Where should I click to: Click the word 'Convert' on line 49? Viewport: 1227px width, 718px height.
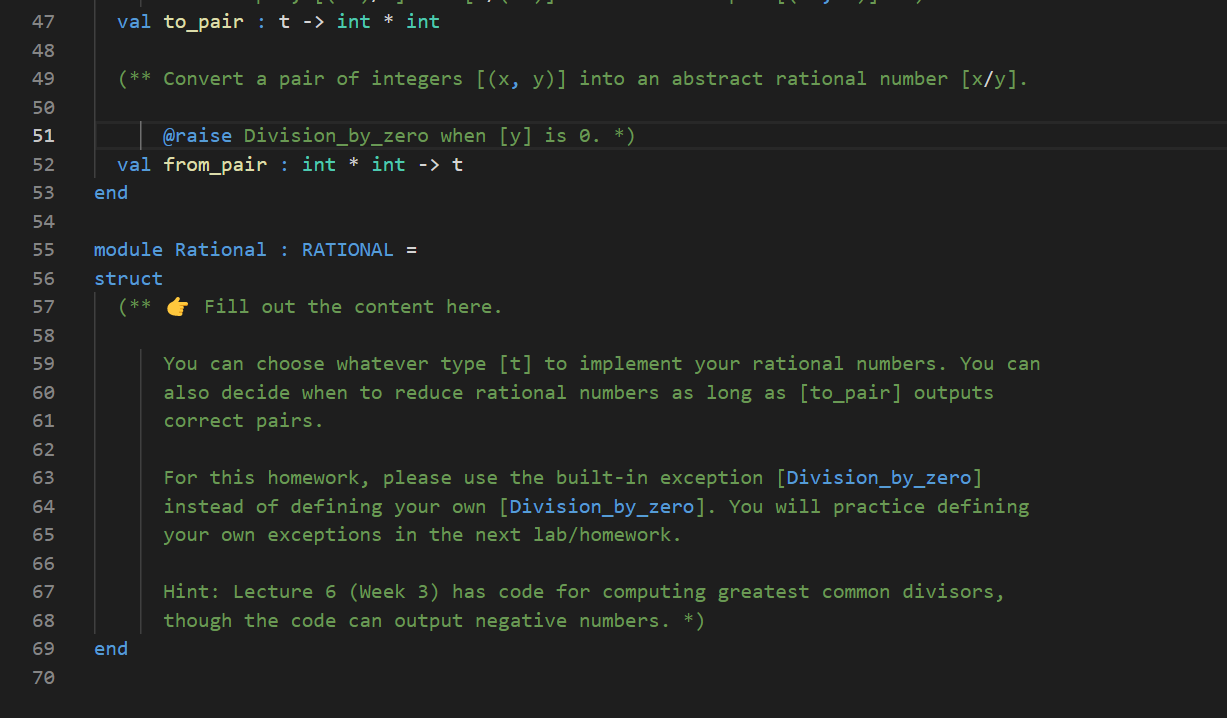coord(203,78)
